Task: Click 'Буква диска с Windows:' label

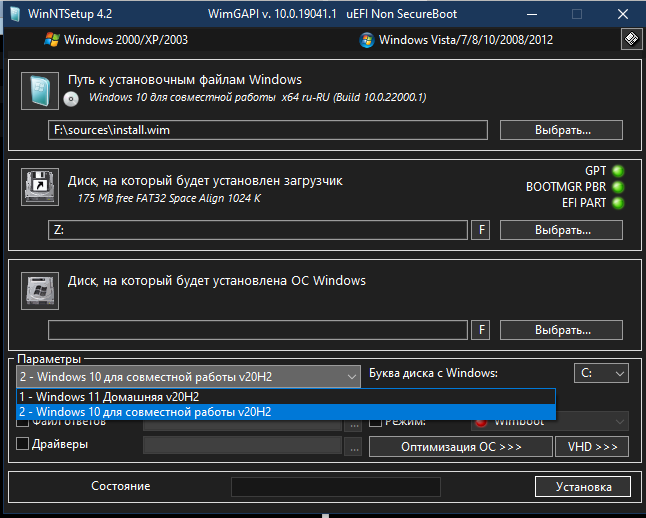Action: pyautogui.click(x=433, y=373)
